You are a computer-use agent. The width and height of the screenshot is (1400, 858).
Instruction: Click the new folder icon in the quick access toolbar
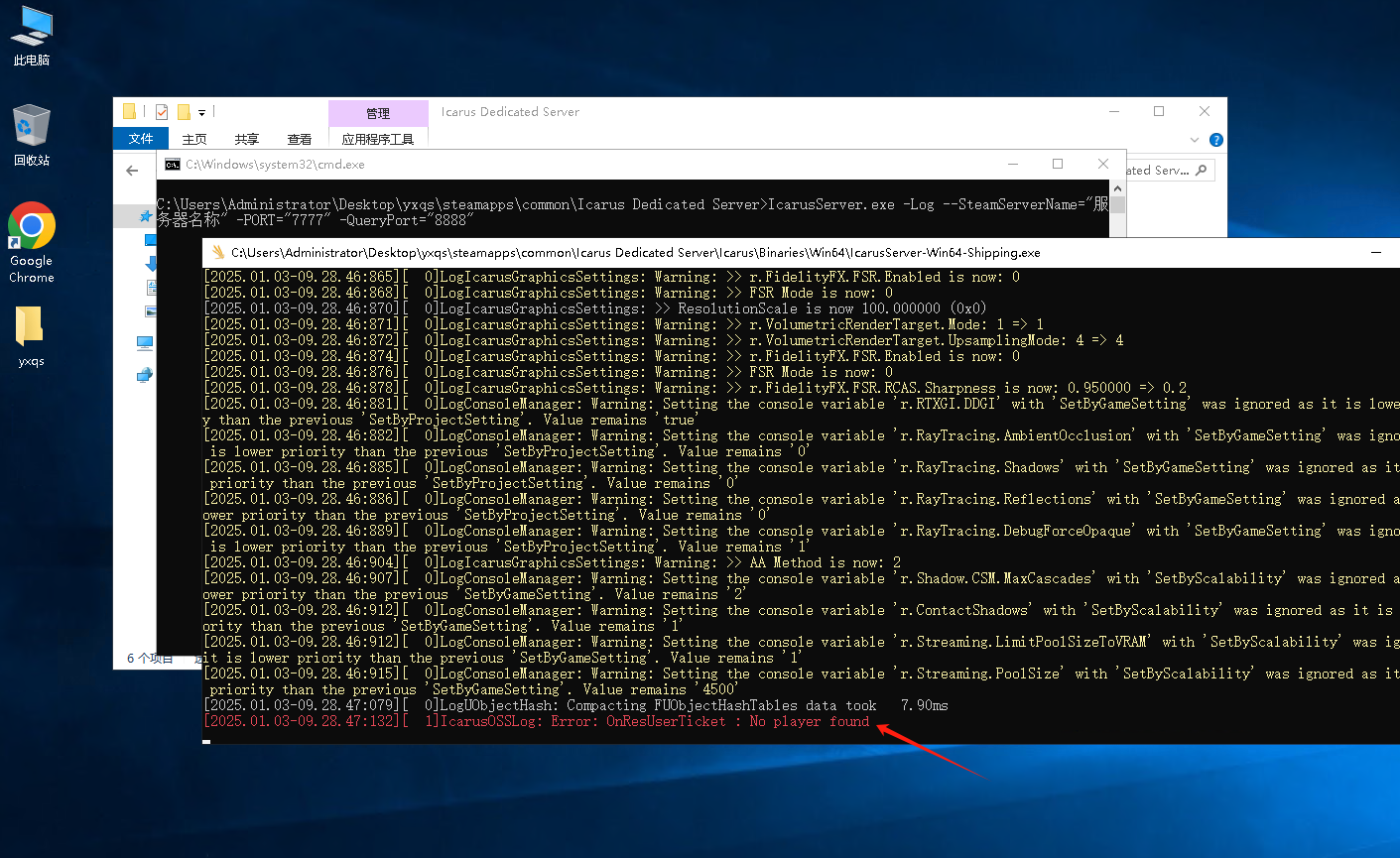[x=184, y=112]
